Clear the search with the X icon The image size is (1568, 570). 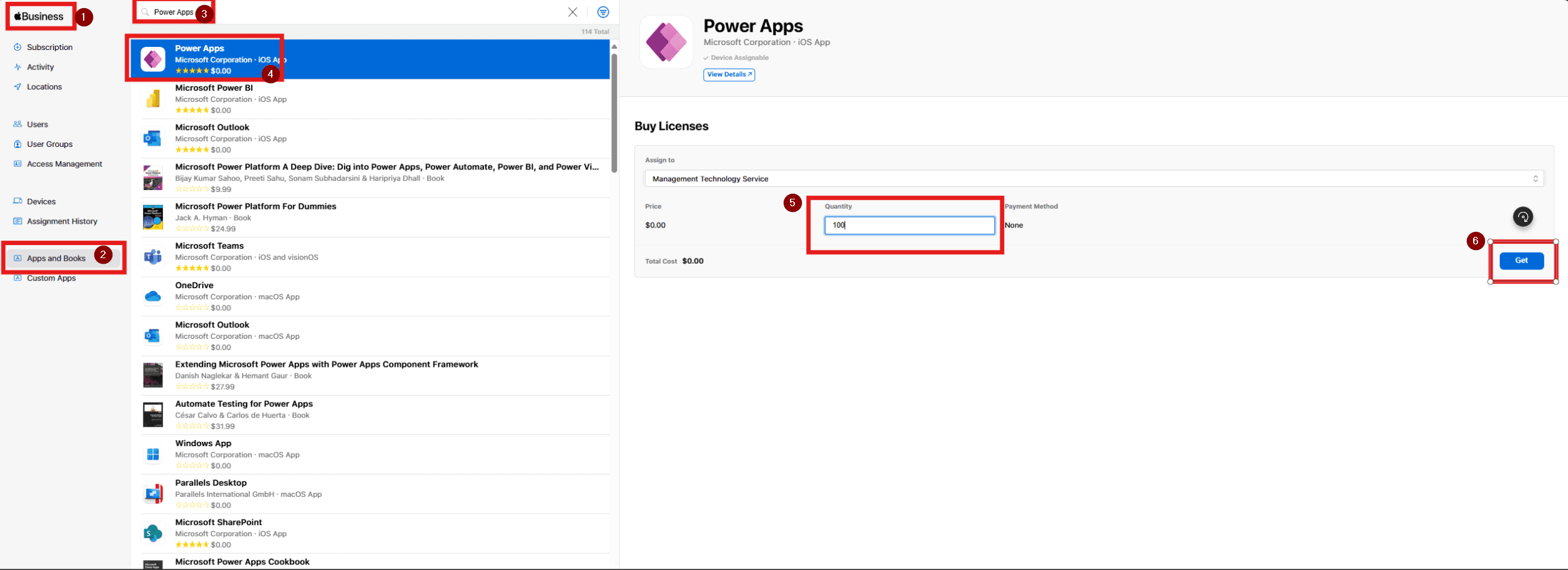click(x=572, y=12)
